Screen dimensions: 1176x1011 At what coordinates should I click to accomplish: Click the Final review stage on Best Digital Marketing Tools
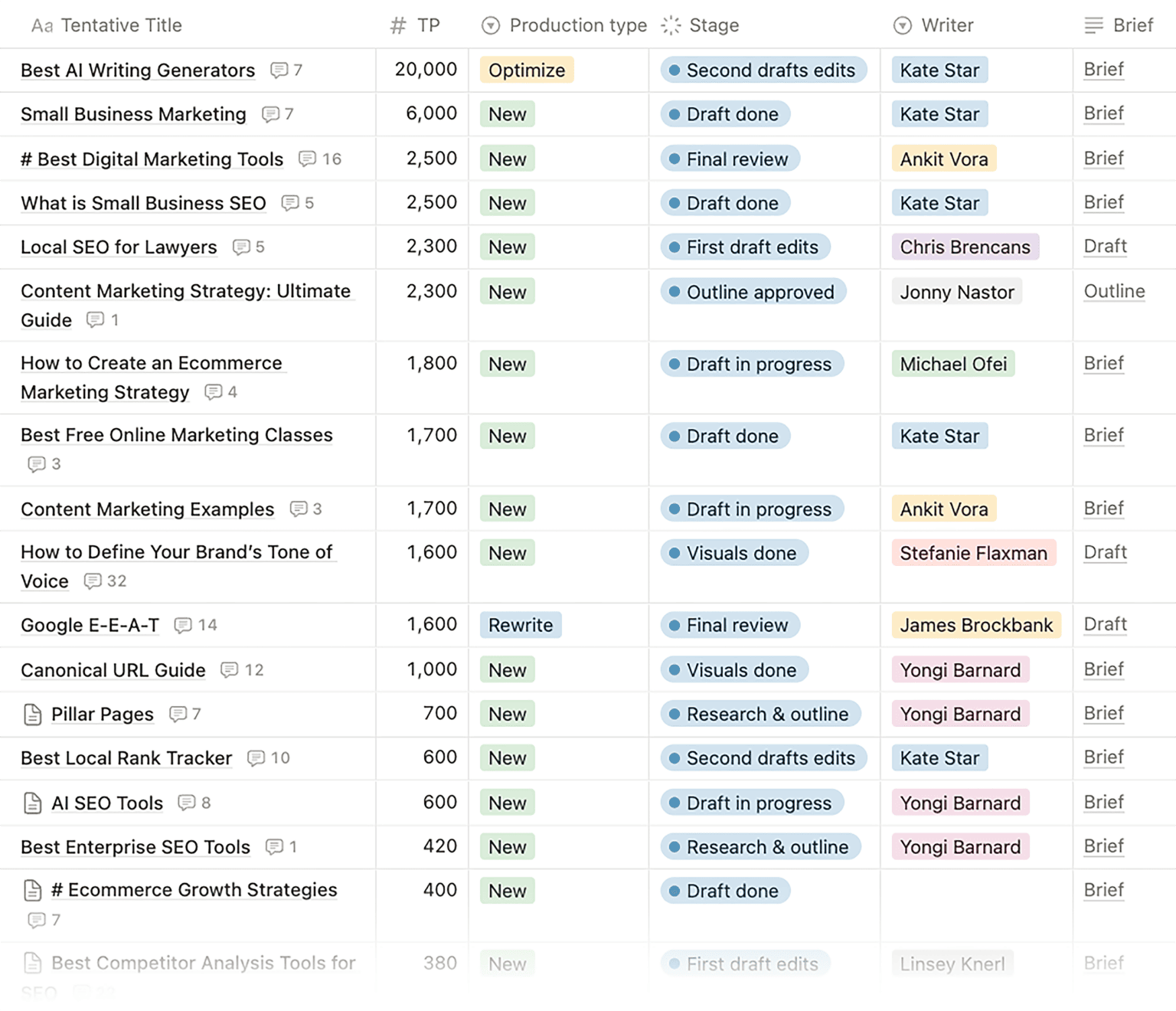pyautogui.click(x=729, y=159)
